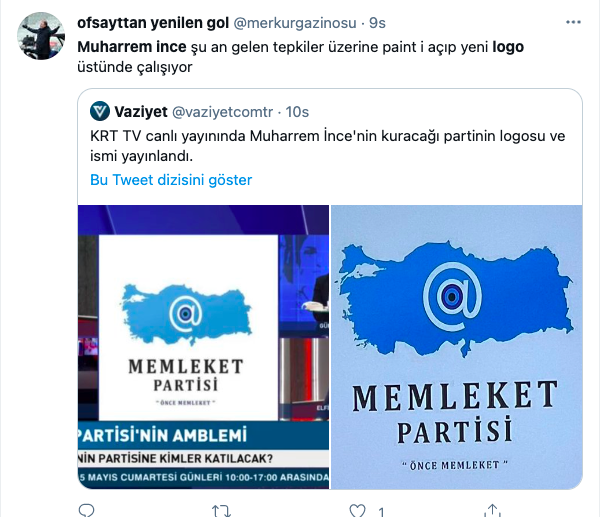Click the retweet arrows icon

pyautogui.click(x=221, y=511)
